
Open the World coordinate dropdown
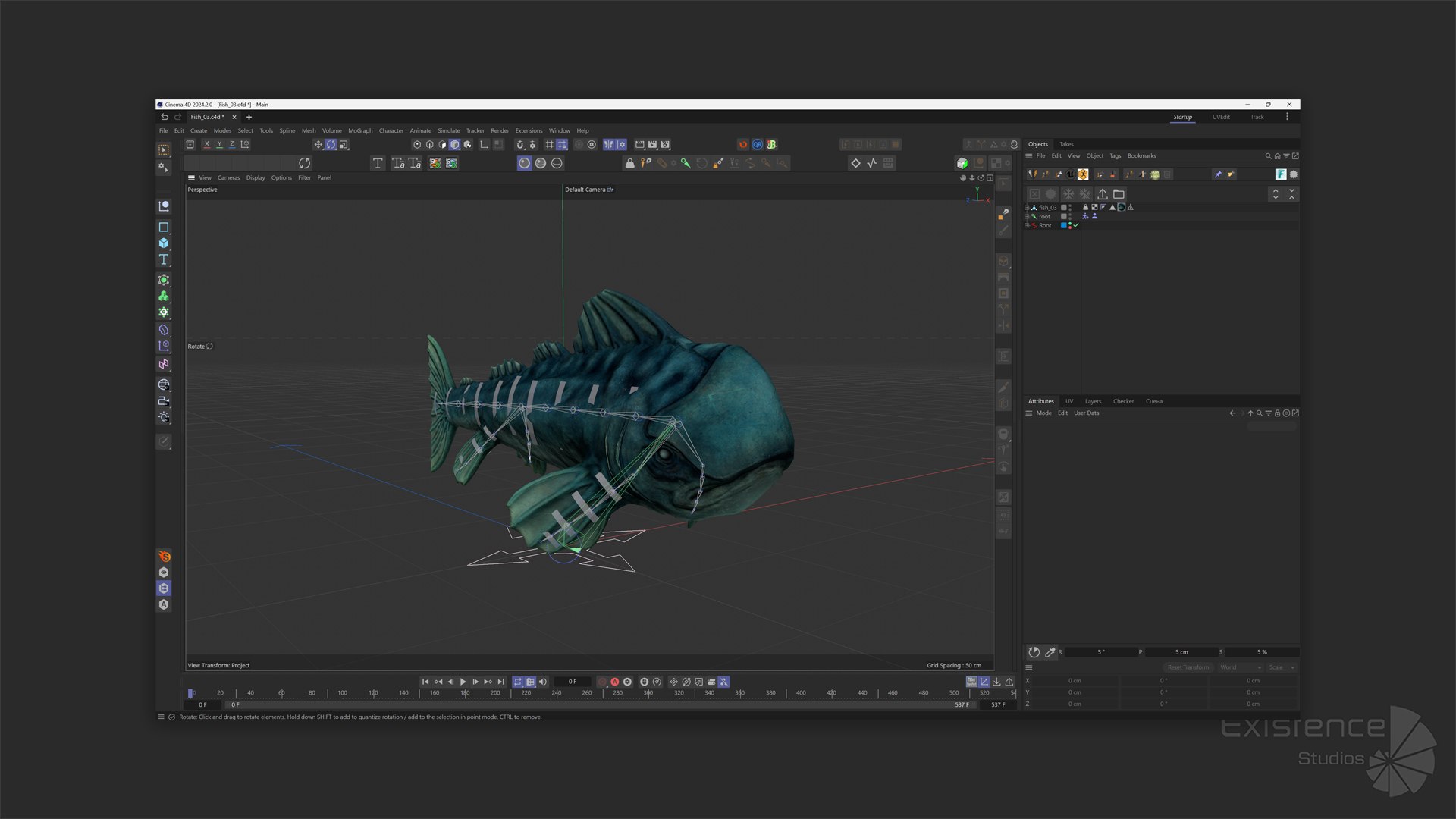(1241, 667)
